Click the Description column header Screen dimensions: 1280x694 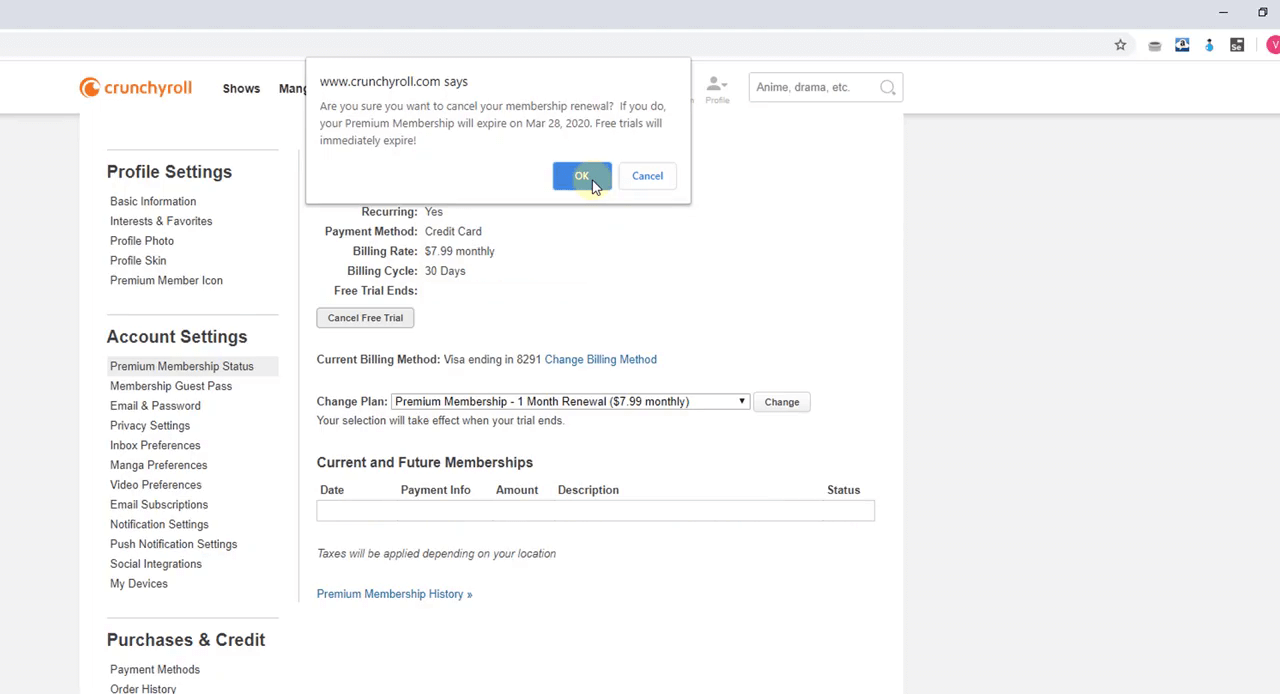pyautogui.click(x=588, y=490)
